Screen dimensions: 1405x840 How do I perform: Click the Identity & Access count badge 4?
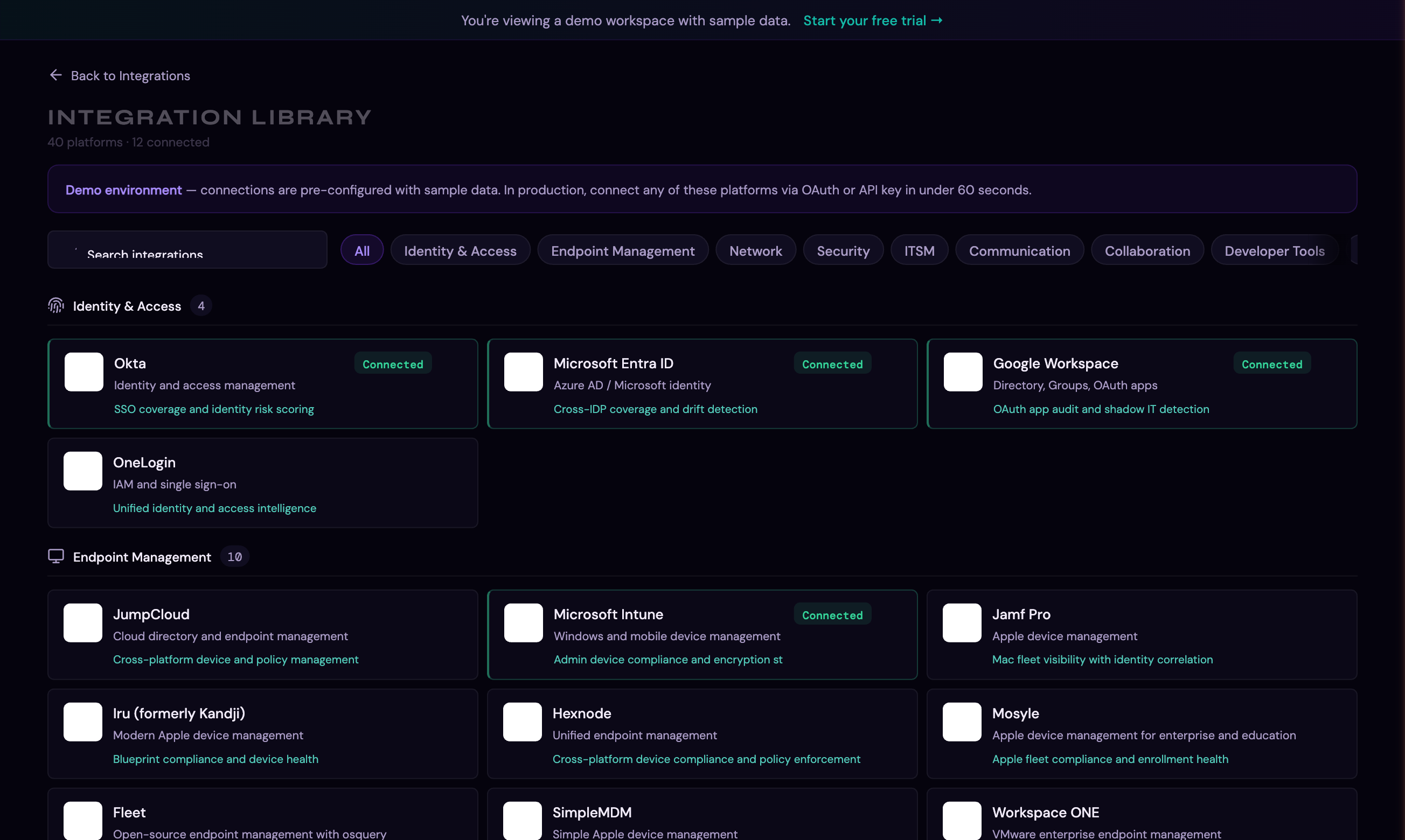coord(201,306)
